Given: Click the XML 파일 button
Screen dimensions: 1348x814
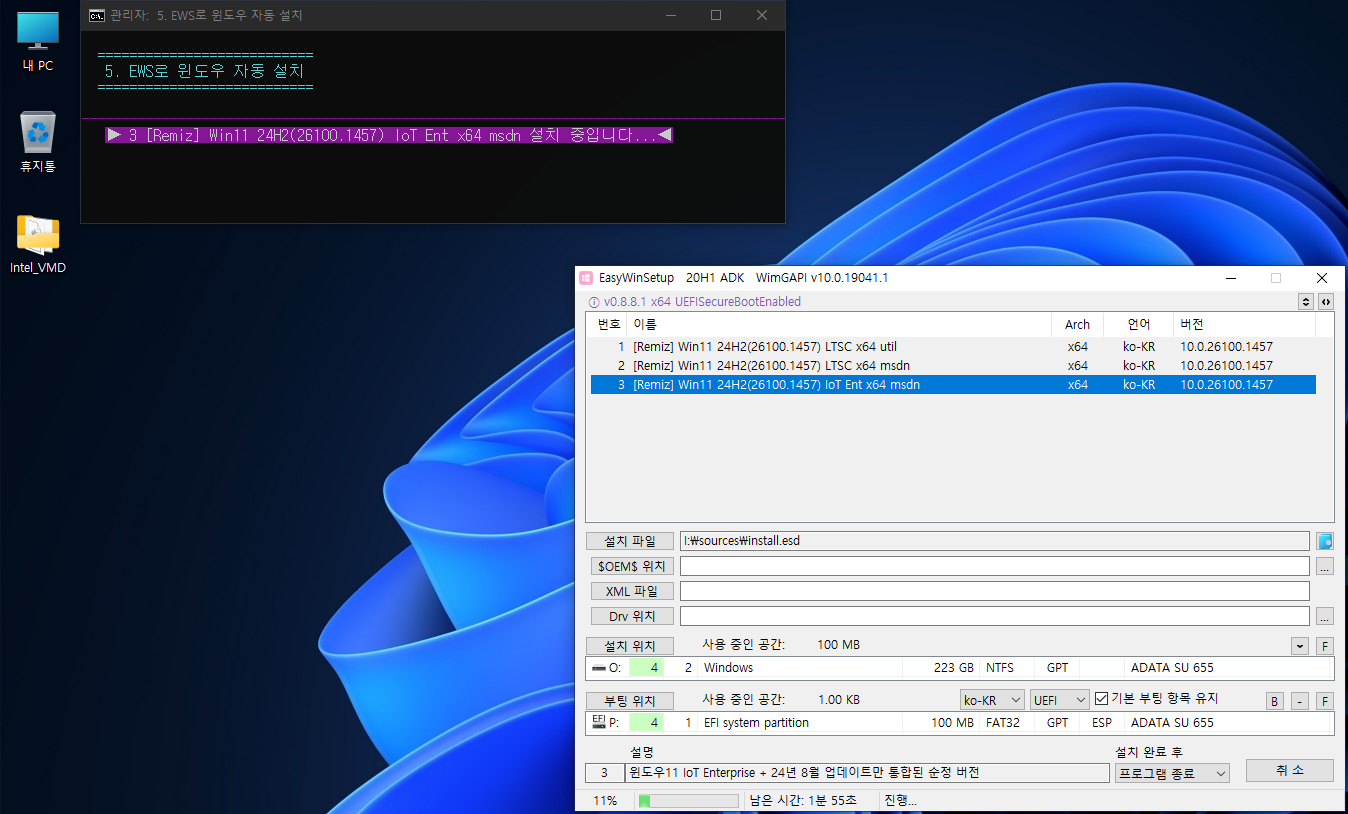Looking at the screenshot, I should pyautogui.click(x=630, y=591).
